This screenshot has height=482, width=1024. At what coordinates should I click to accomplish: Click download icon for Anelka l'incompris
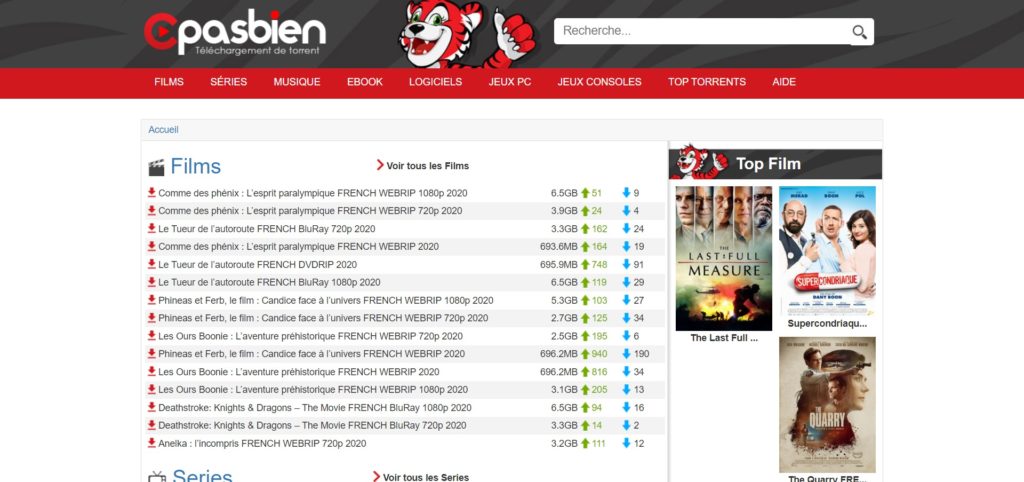[x=152, y=443]
